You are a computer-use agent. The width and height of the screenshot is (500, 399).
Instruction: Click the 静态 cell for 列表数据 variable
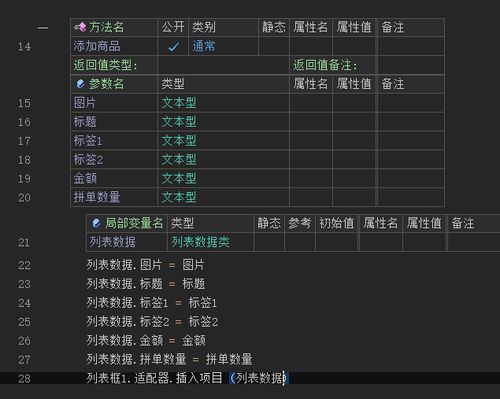coord(269,242)
